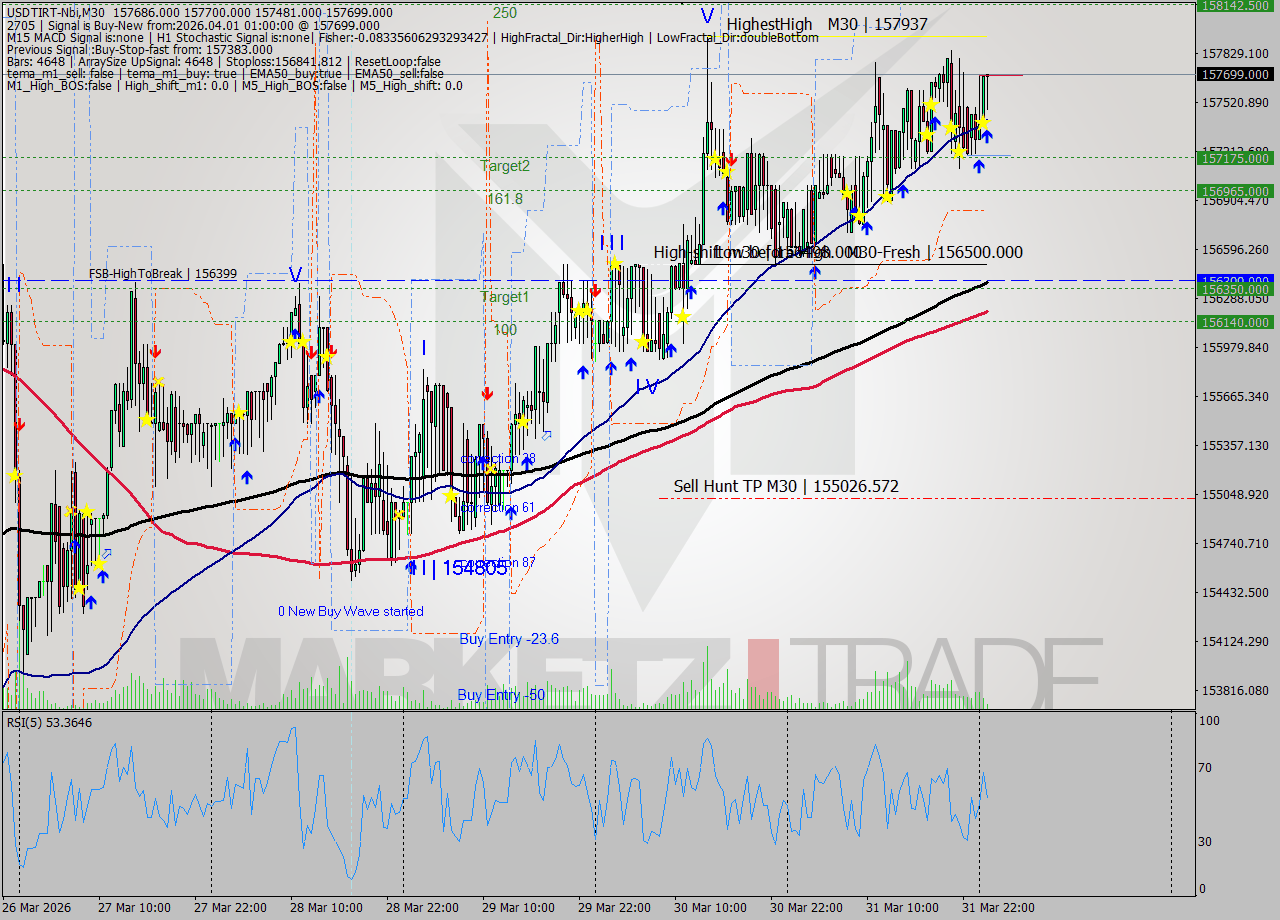Click the 28 Mar 10:00 time axis label
The height and width of the screenshot is (920, 1280).
pos(326,907)
